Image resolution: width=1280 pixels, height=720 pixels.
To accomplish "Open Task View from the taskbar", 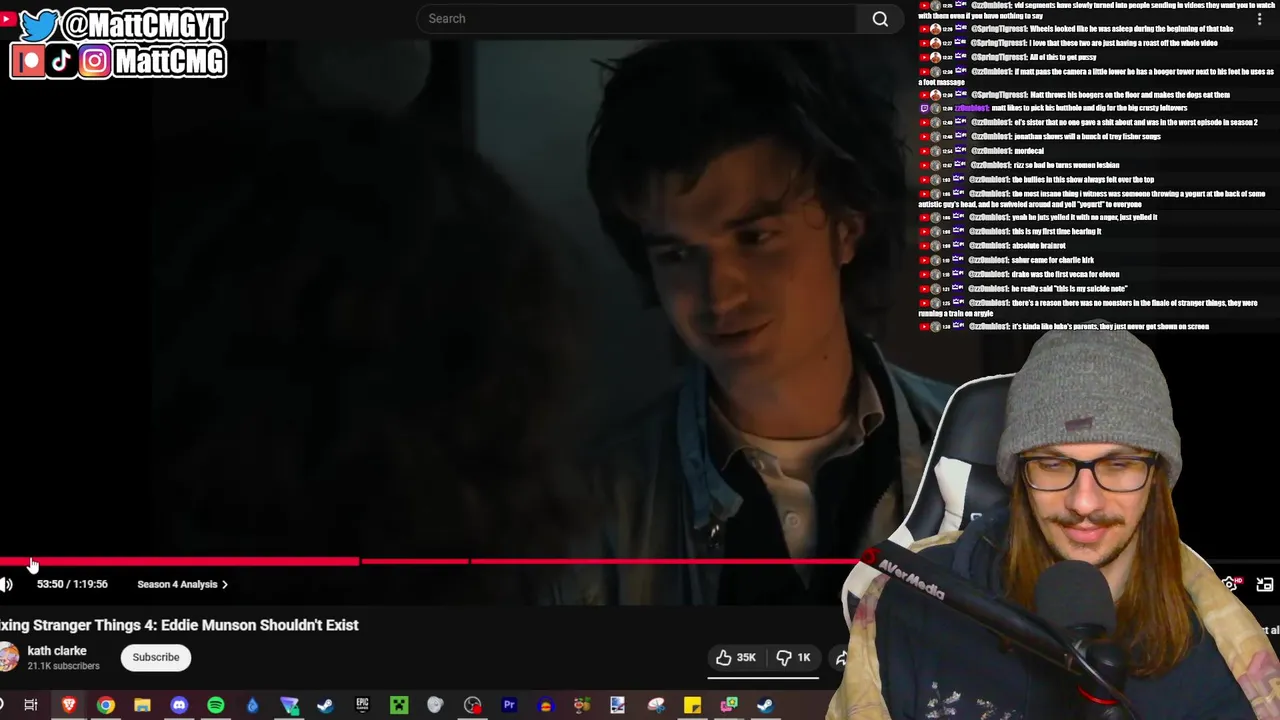I will (31, 706).
